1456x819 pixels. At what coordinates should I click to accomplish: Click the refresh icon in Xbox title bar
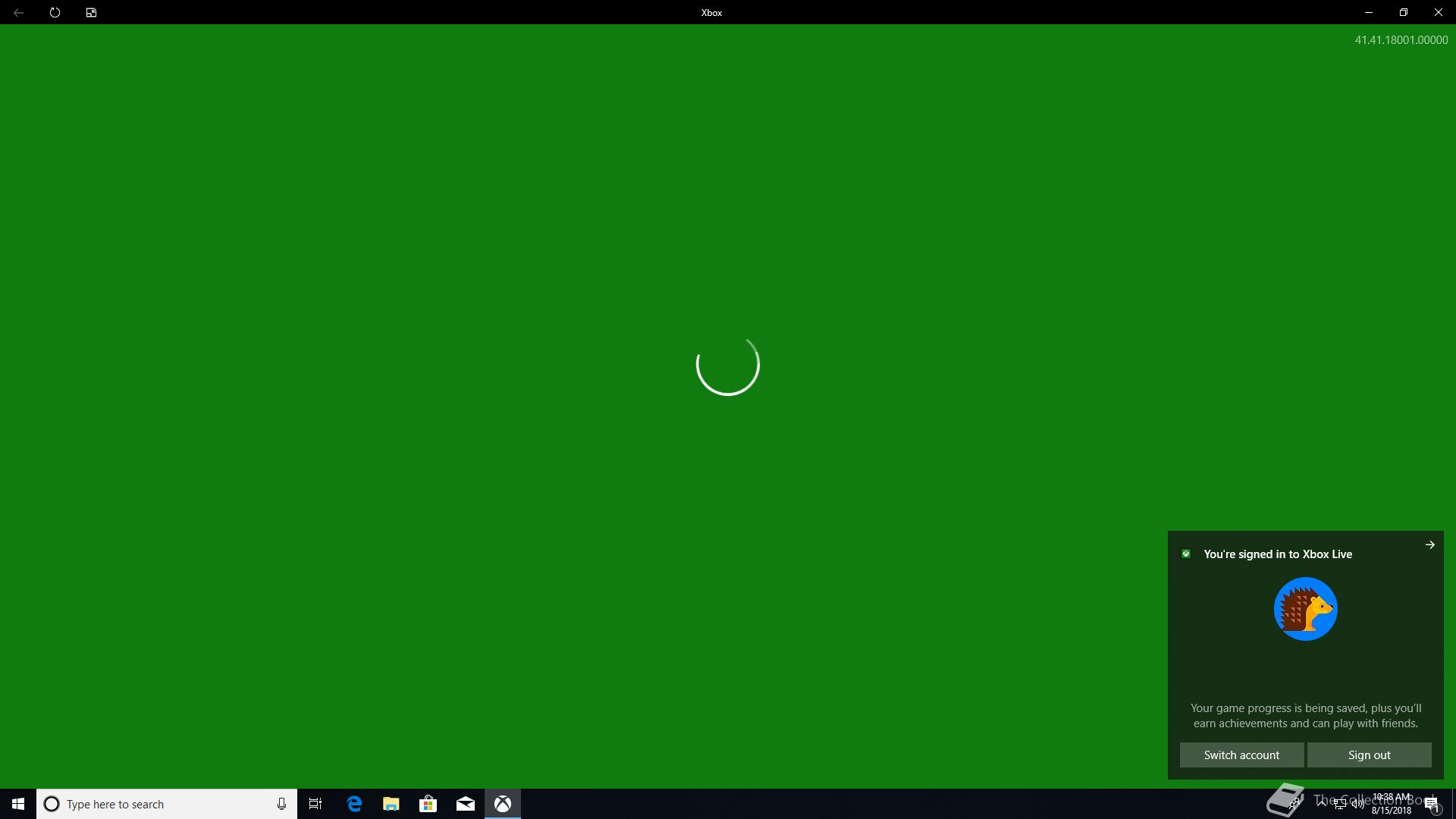[55, 12]
